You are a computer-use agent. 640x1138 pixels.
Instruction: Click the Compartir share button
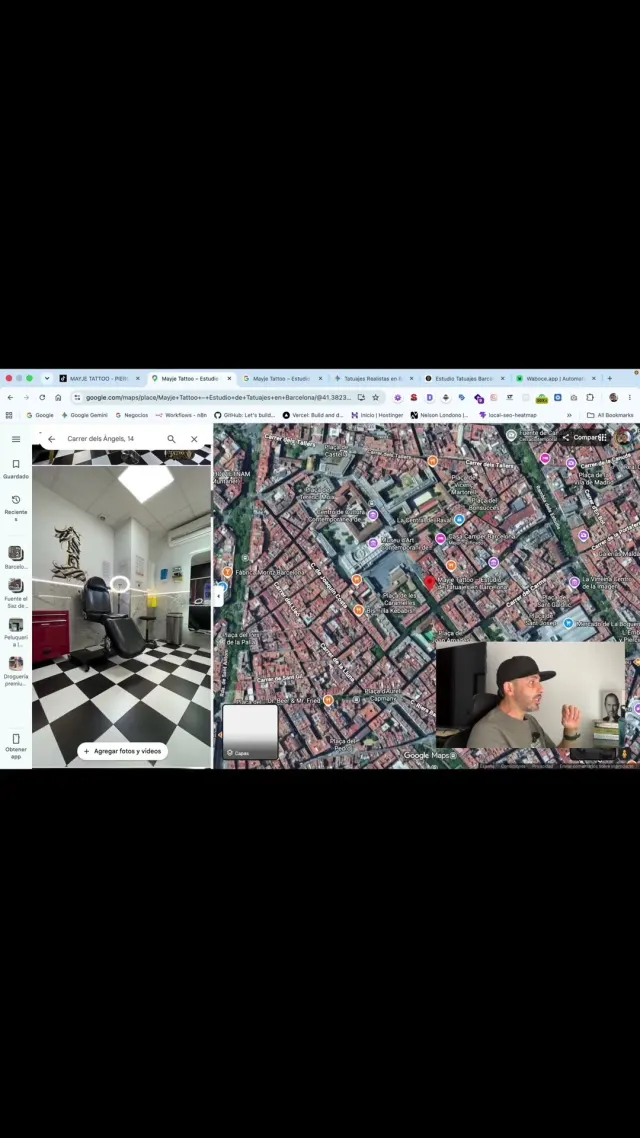coord(580,438)
